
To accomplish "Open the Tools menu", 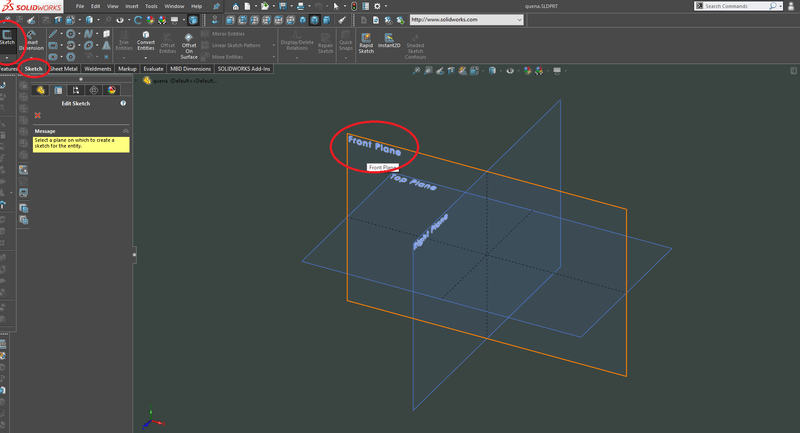I will pos(151,6).
